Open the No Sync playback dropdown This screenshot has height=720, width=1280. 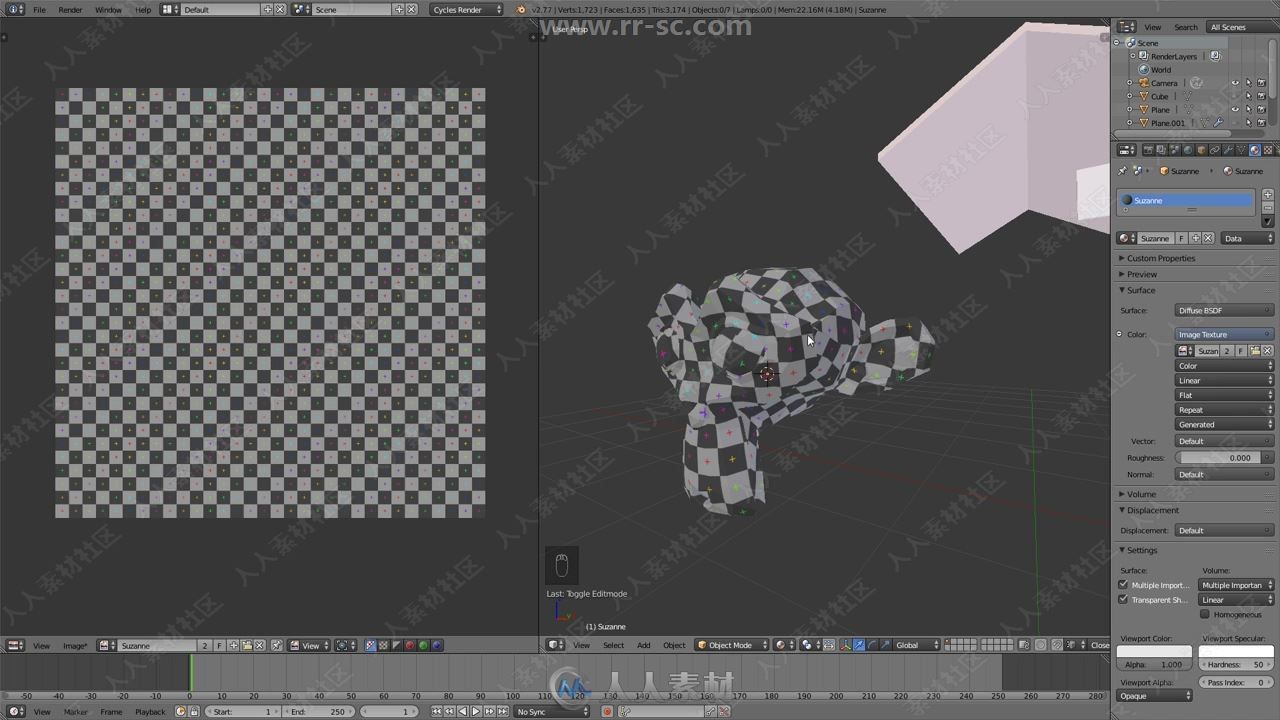point(552,712)
